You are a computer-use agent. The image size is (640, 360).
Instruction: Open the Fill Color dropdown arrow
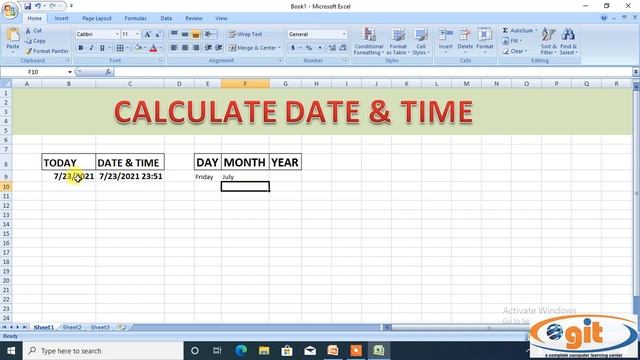(144, 48)
